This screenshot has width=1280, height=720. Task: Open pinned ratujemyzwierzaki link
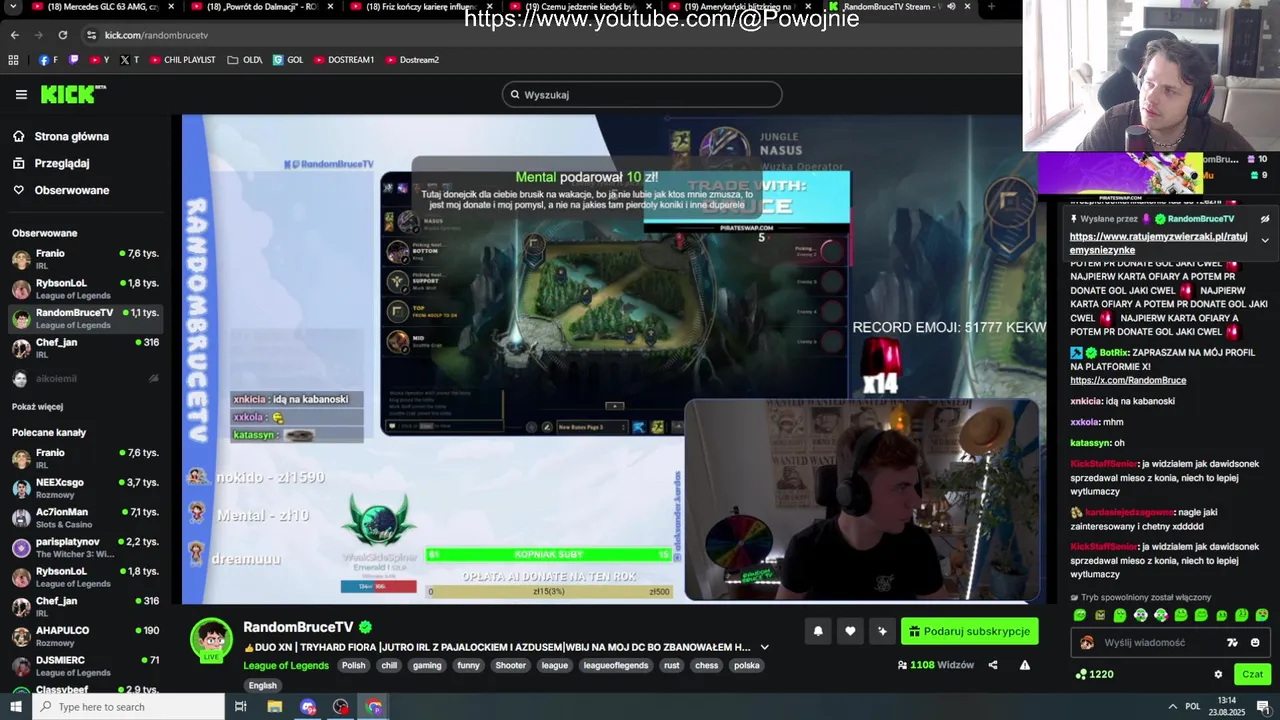(x=1158, y=243)
